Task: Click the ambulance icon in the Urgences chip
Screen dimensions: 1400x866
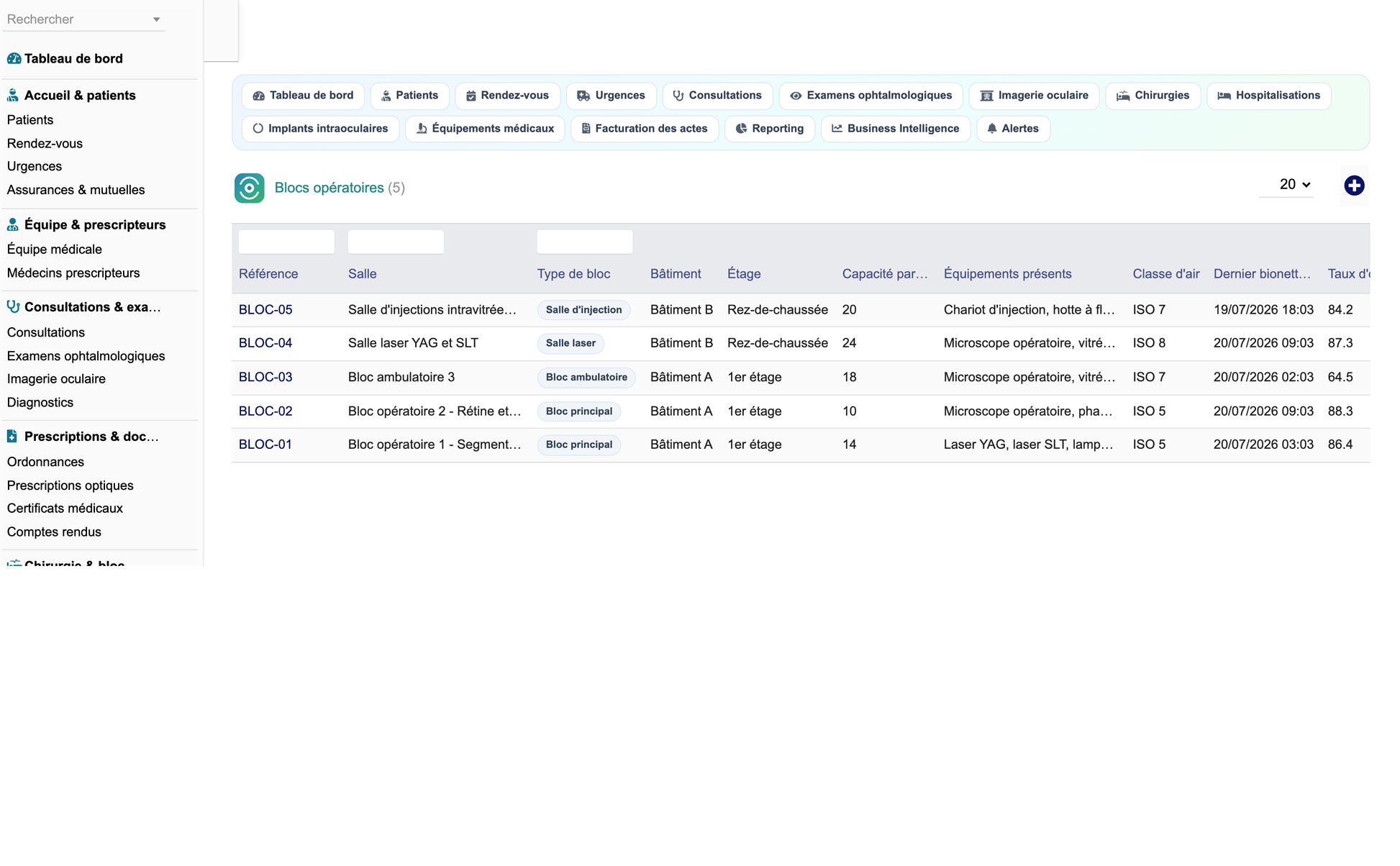Action: 583,96
